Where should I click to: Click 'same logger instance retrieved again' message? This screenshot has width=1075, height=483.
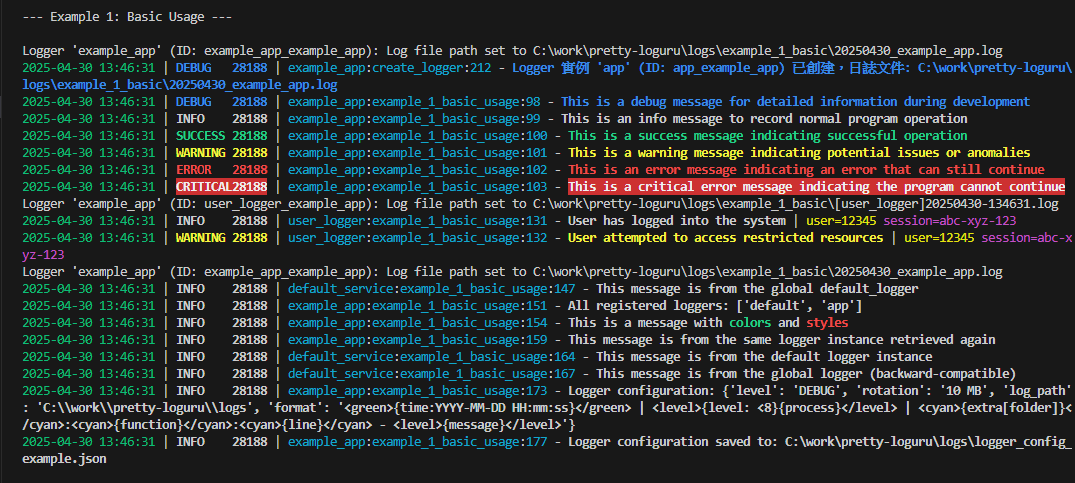pyautogui.click(x=869, y=340)
